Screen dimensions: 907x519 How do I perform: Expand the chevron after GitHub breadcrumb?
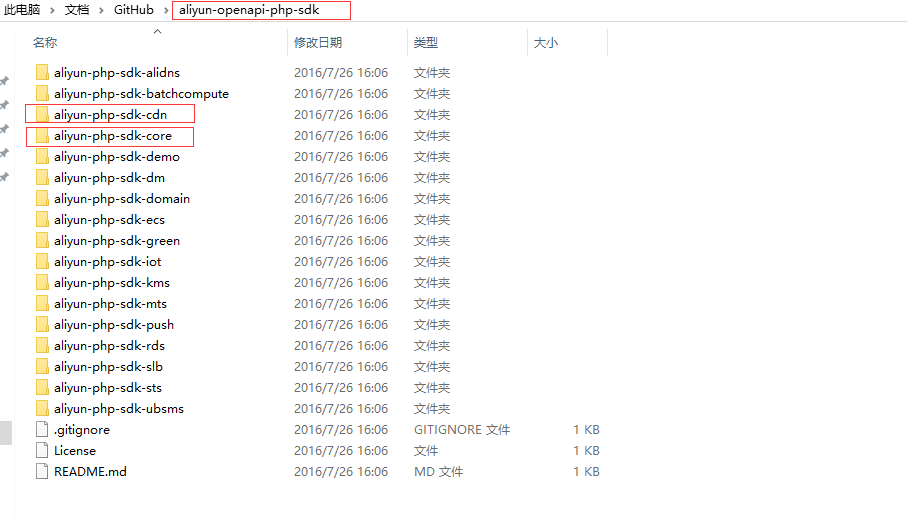click(x=166, y=10)
